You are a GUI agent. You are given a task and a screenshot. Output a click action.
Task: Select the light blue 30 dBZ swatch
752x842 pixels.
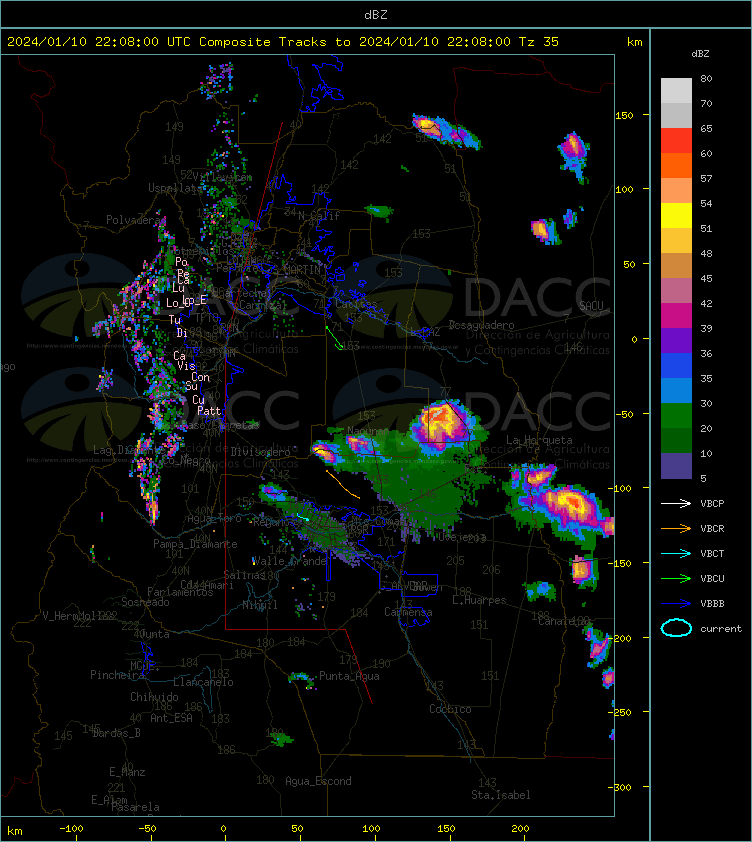[x=676, y=390]
